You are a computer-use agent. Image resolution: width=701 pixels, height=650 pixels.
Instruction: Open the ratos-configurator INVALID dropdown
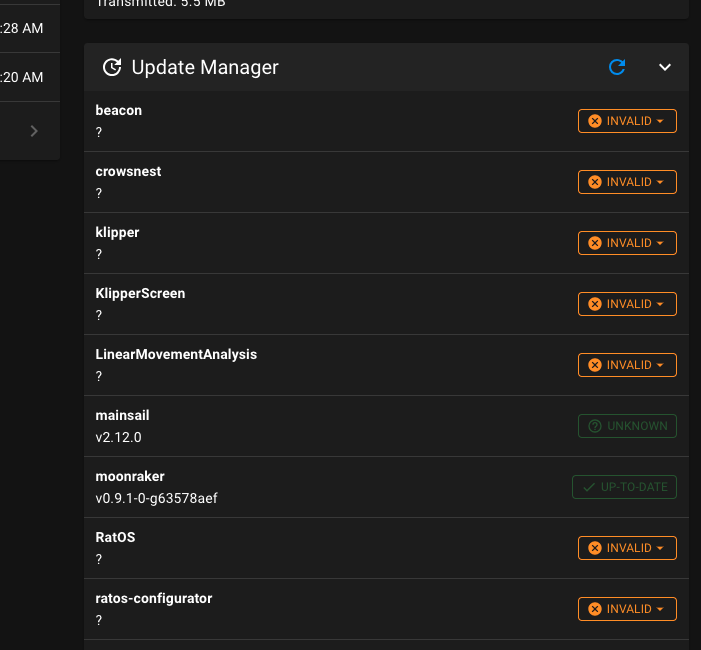point(627,609)
